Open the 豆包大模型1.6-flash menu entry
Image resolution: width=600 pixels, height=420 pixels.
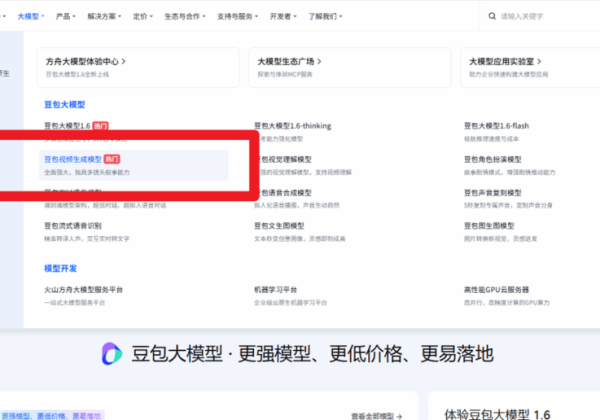[x=496, y=126]
